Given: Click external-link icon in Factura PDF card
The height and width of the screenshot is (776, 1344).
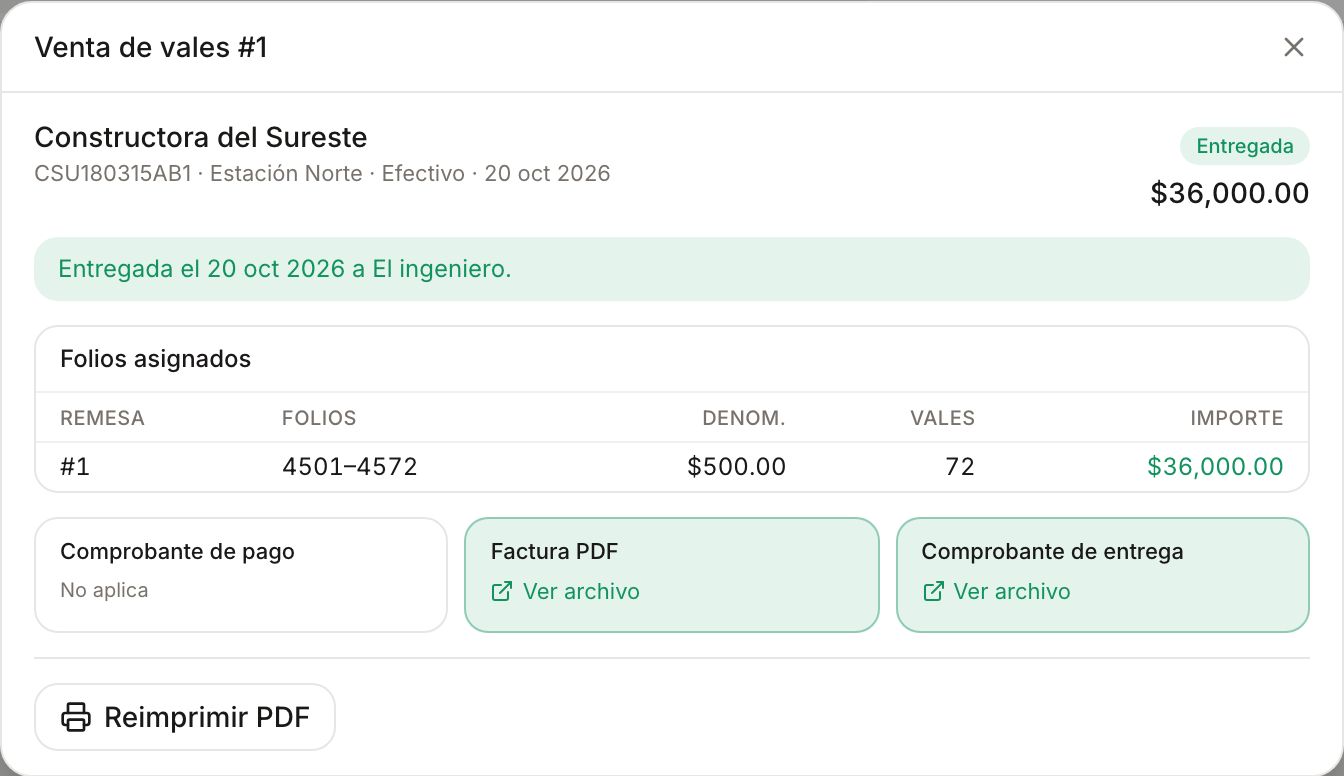Looking at the screenshot, I should pyautogui.click(x=502, y=591).
